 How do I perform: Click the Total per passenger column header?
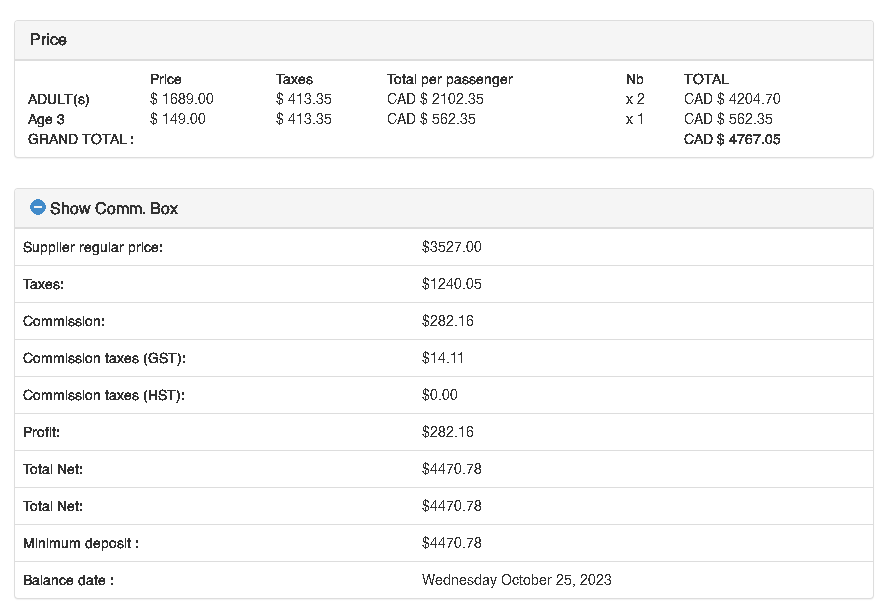[x=449, y=79]
